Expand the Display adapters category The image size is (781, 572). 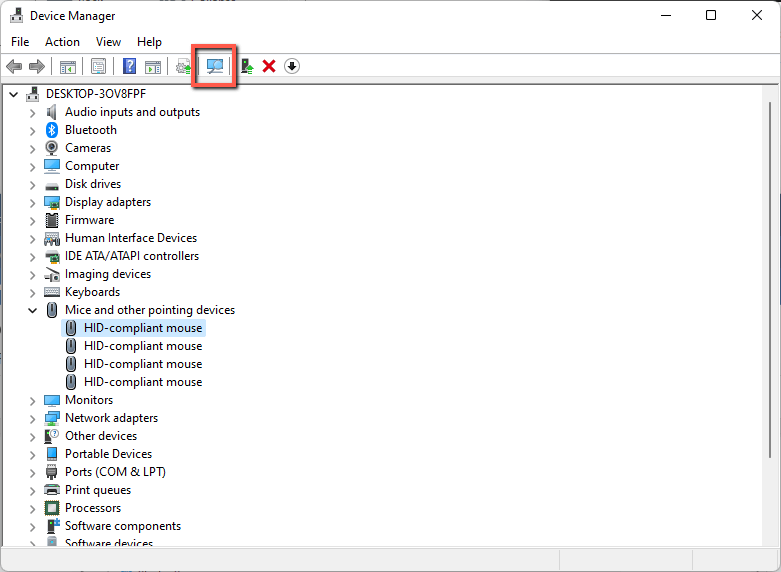pyautogui.click(x=32, y=203)
